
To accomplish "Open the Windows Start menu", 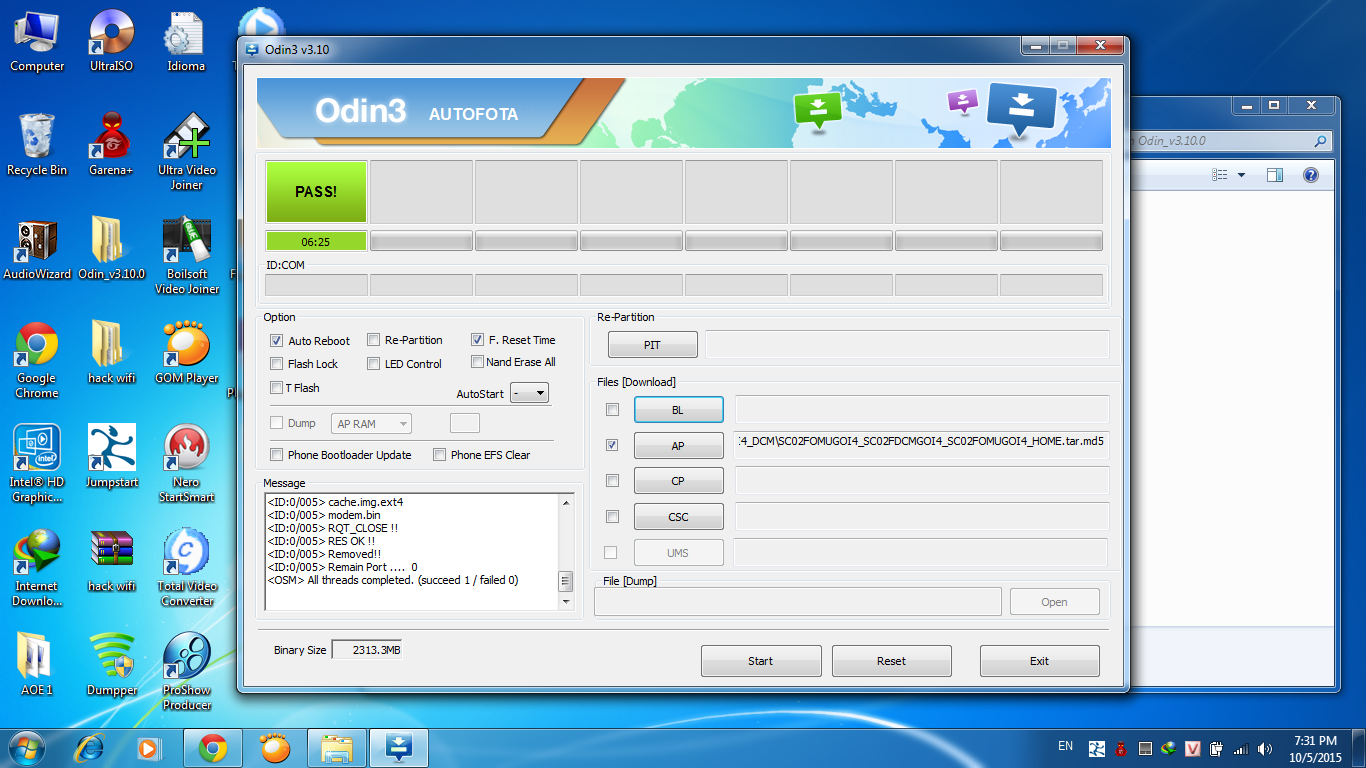I will coord(27,747).
